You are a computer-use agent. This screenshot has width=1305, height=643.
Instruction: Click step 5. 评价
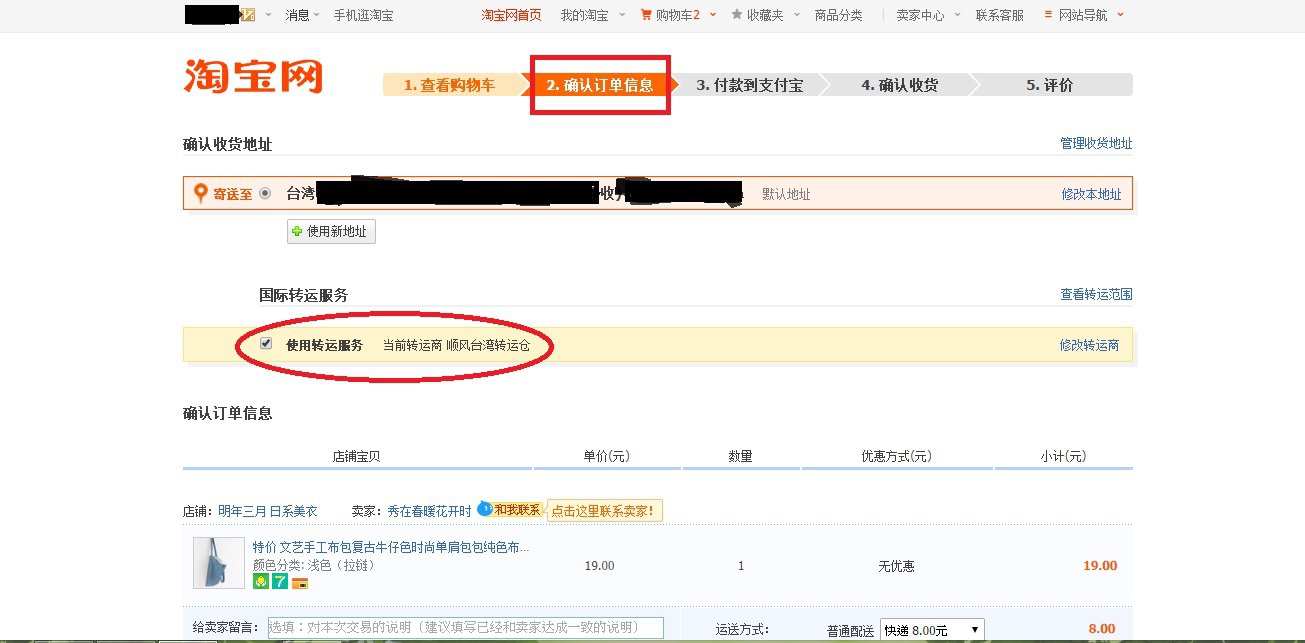(x=1049, y=85)
